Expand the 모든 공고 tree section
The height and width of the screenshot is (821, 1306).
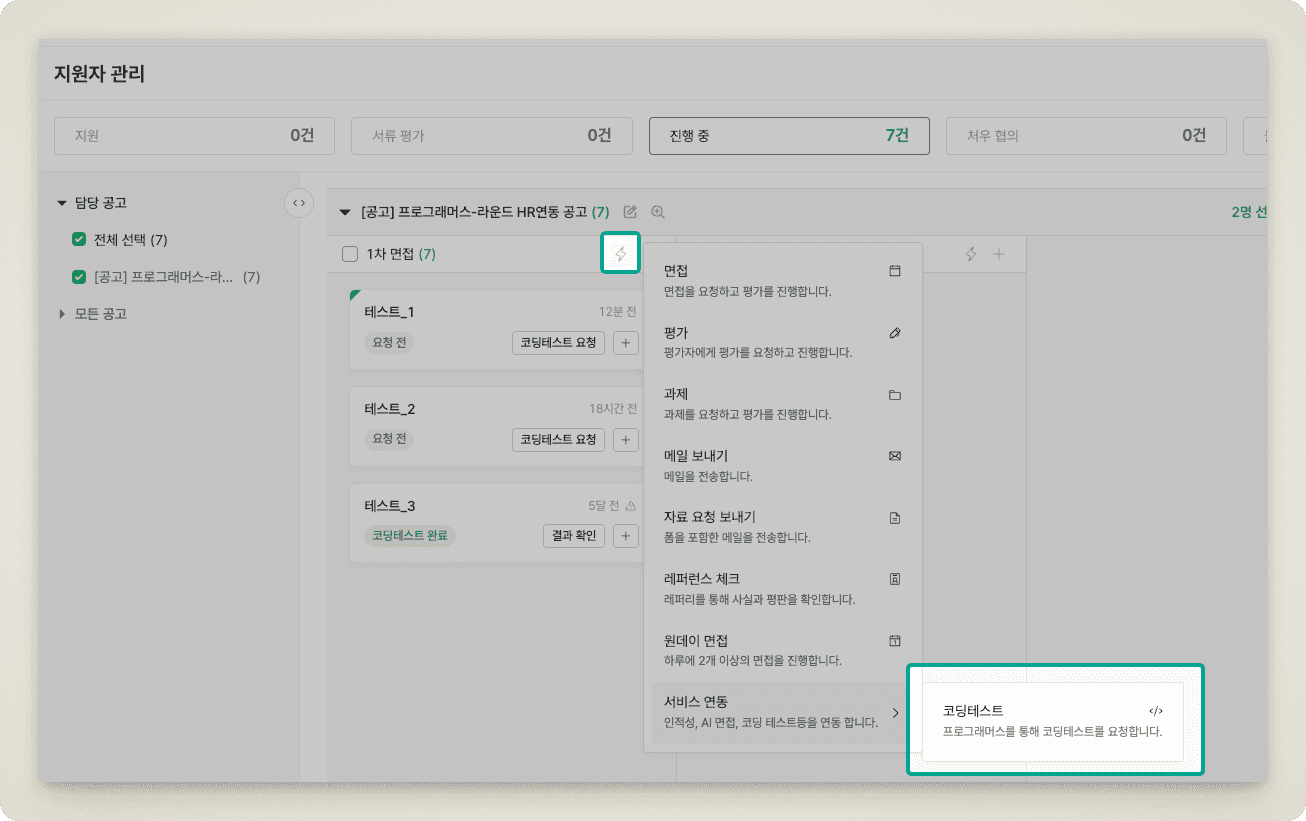pyautogui.click(x=62, y=314)
